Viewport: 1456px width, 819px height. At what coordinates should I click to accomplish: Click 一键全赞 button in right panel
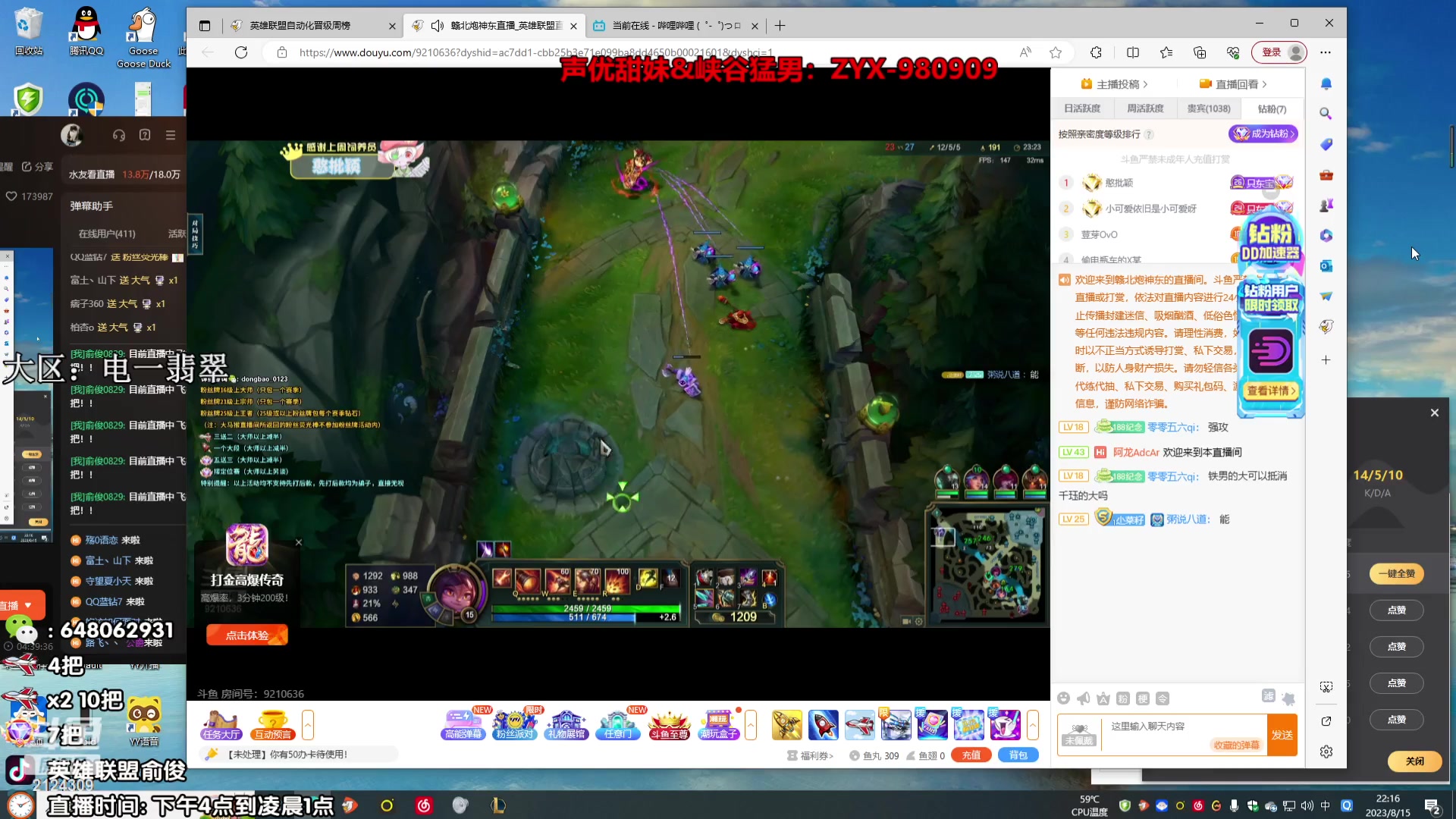[1396, 574]
